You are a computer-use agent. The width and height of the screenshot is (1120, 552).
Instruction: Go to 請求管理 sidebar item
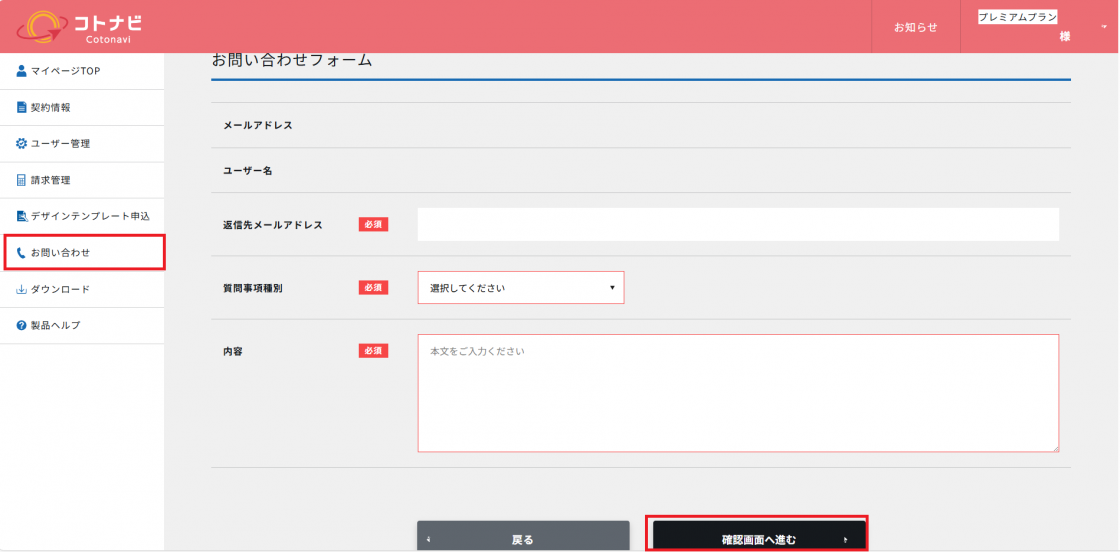click(50, 180)
